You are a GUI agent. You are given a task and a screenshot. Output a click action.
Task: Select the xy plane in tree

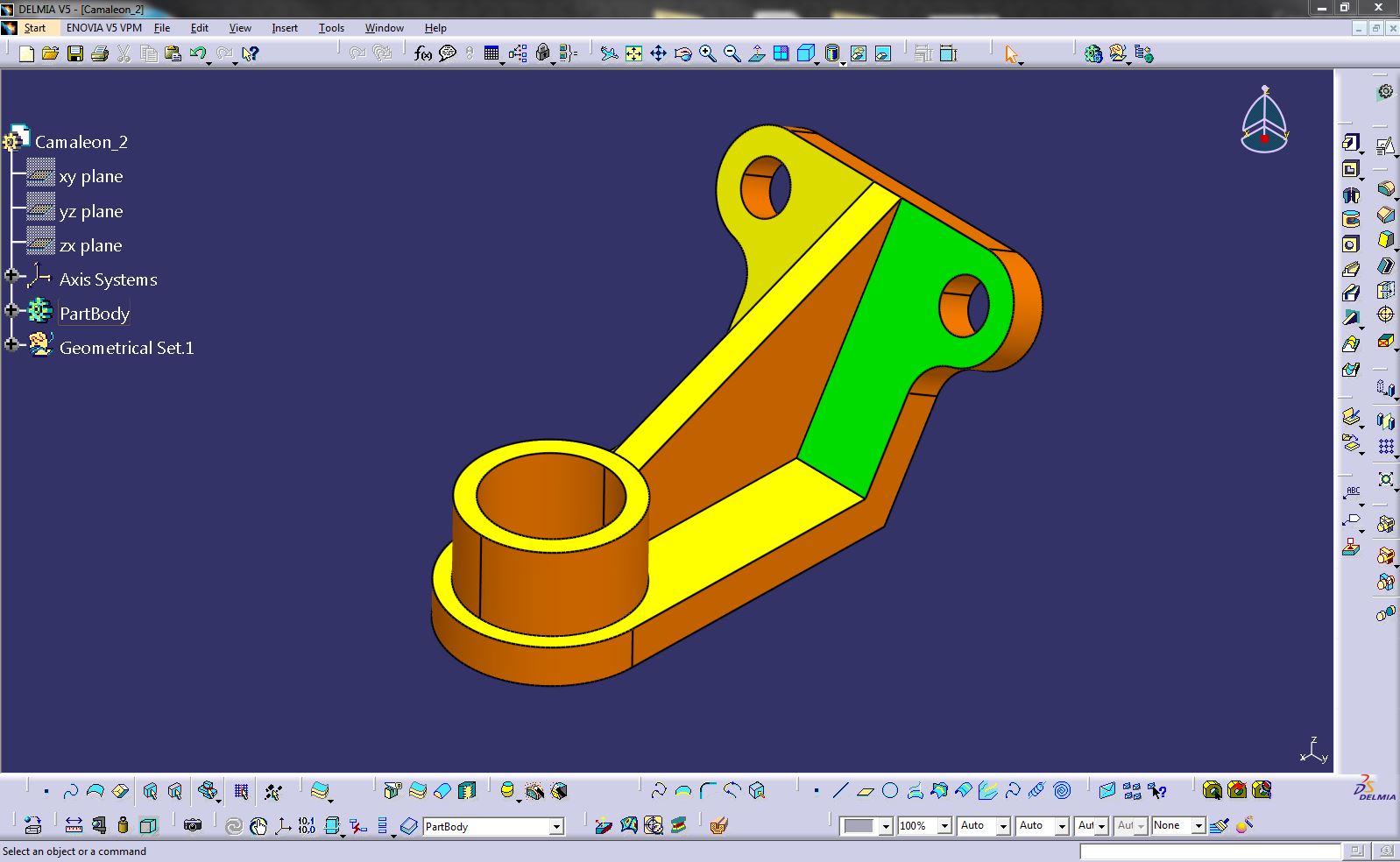pyautogui.click(x=91, y=176)
